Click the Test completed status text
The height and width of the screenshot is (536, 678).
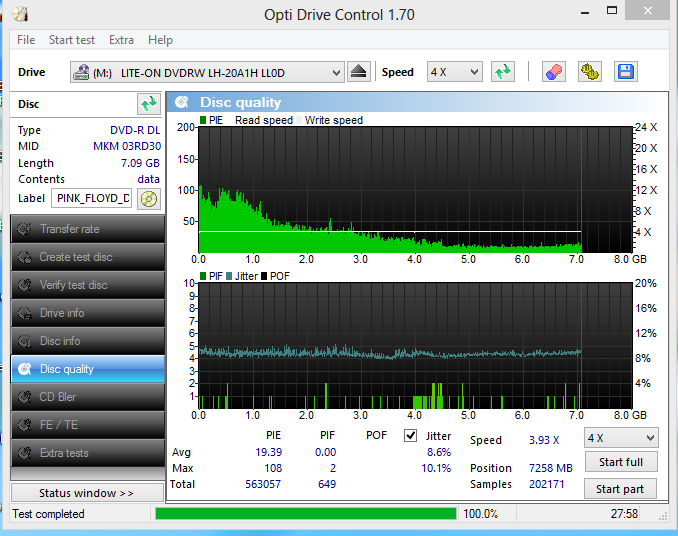tap(48, 514)
